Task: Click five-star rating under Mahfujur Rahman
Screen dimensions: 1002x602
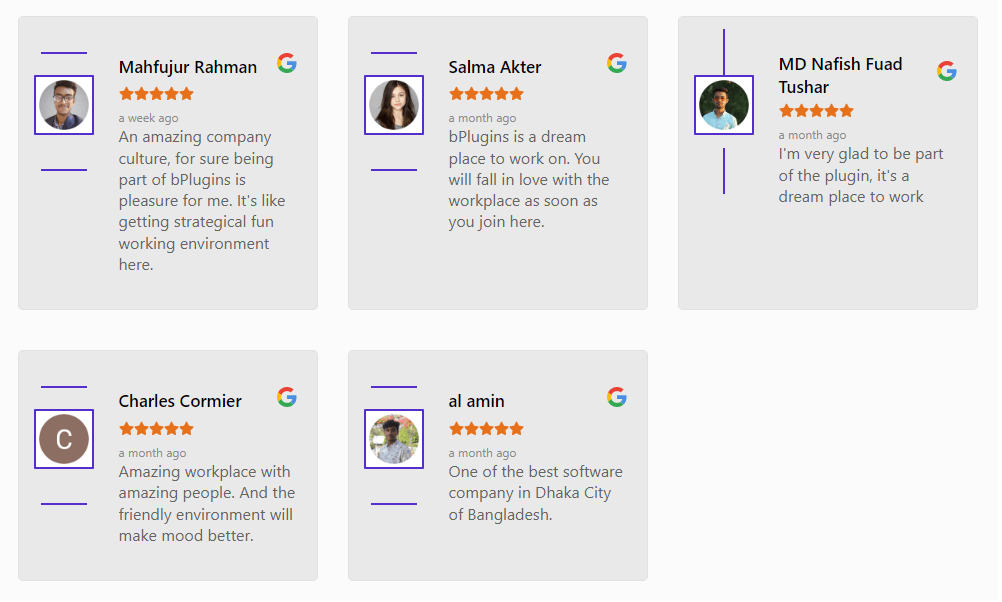Action: [156, 94]
